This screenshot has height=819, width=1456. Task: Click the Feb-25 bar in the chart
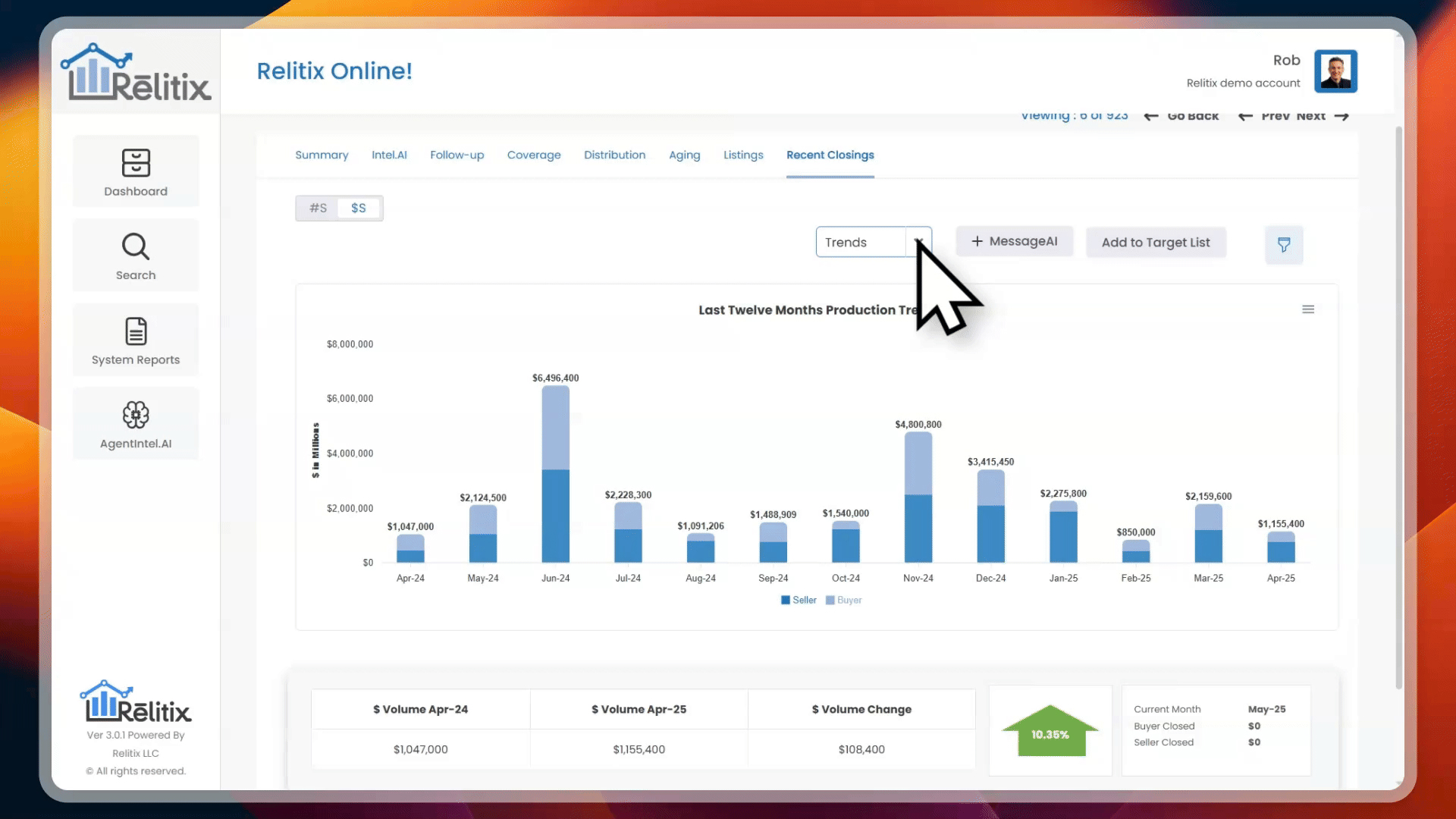click(x=1135, y=551)
